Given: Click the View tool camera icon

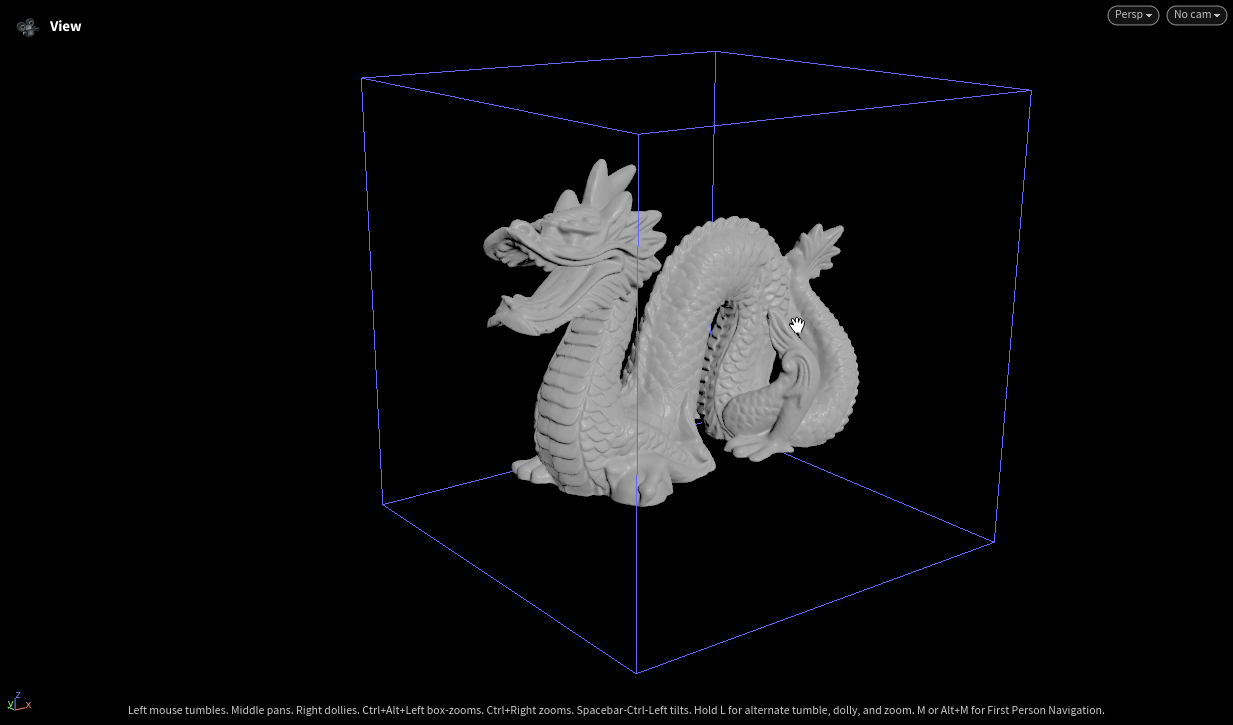Looking at the screenshot, I should (28, 27).
